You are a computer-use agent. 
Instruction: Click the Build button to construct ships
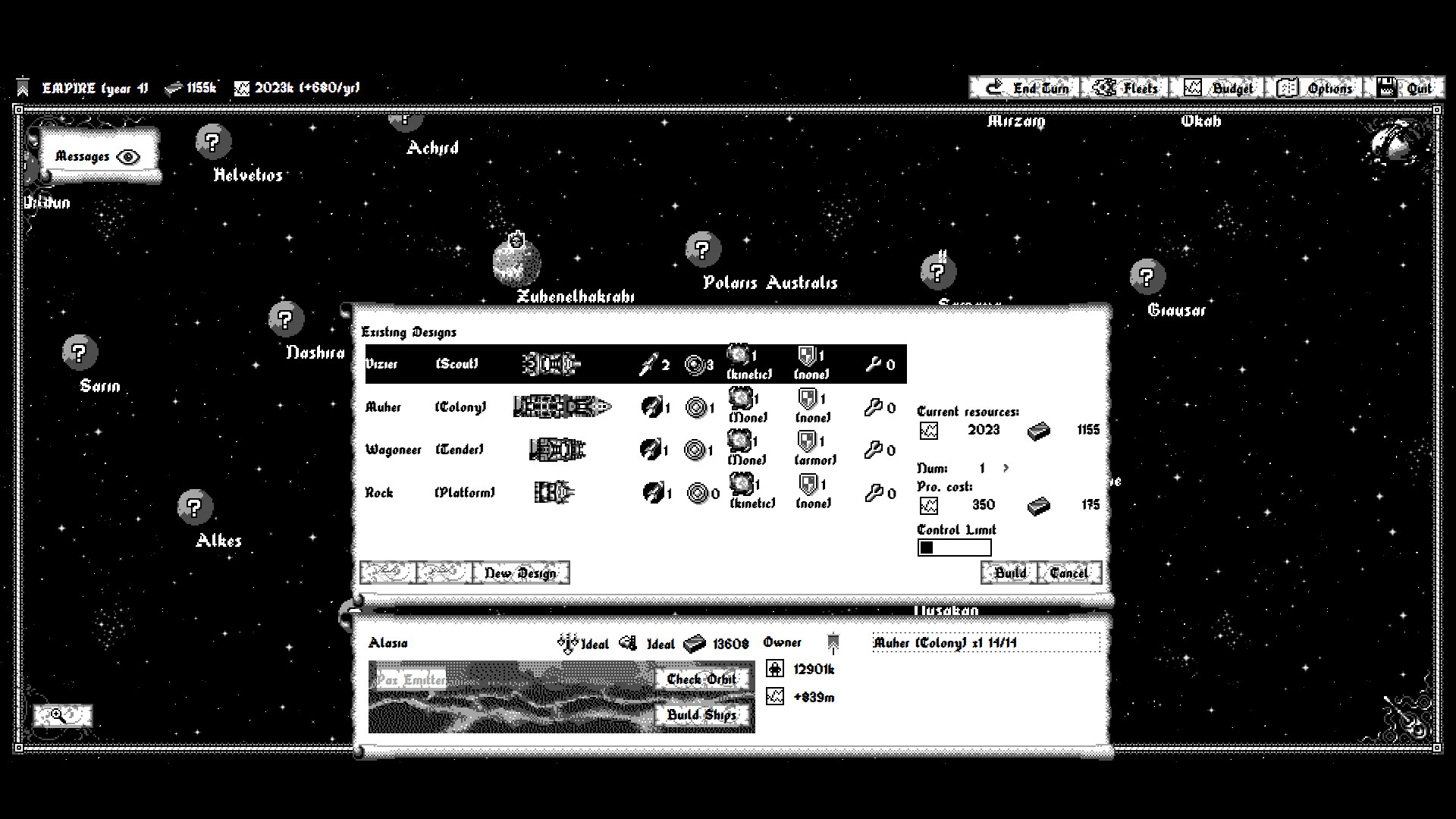(x=1009, y=573)
